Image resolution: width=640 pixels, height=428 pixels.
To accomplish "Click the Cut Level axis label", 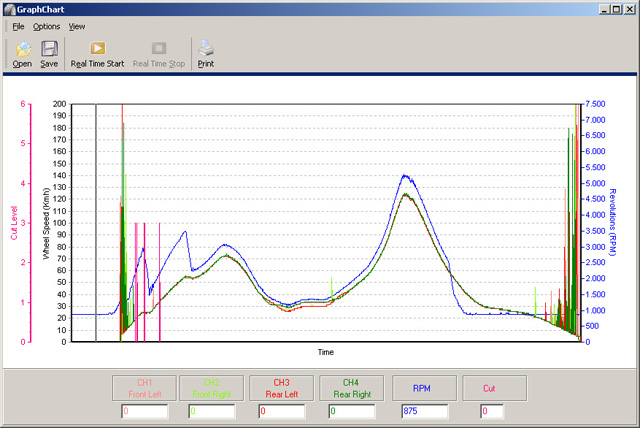I will click(14, 223).
